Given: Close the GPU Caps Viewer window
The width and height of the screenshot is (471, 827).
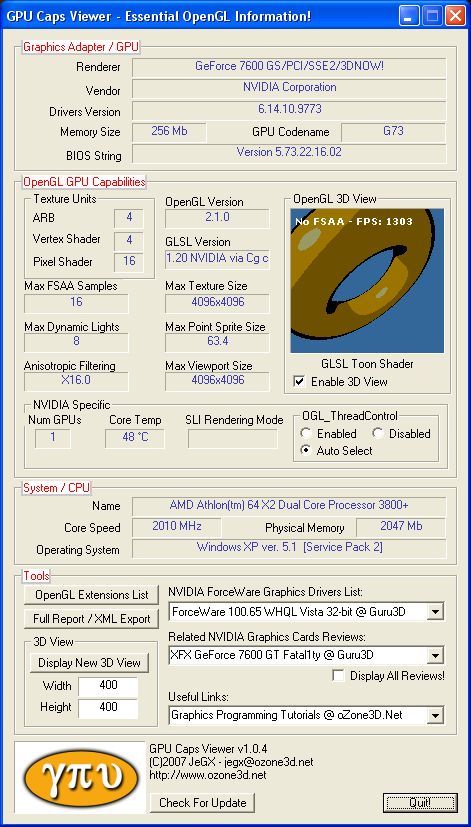Looking at the screenshot, I should [455, 15].
